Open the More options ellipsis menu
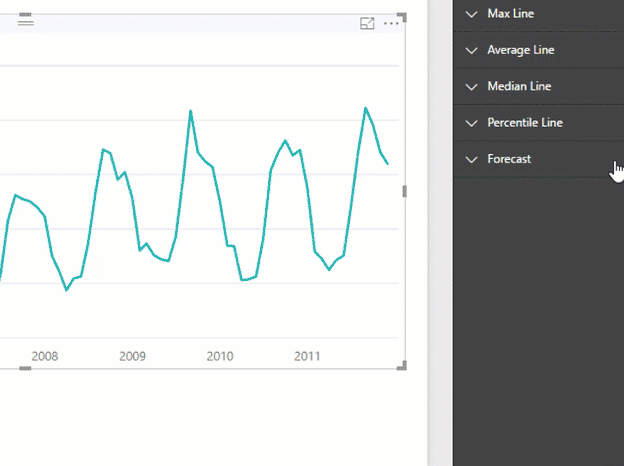The width and height of the screenshot is (624, 466). click(391, 23)
